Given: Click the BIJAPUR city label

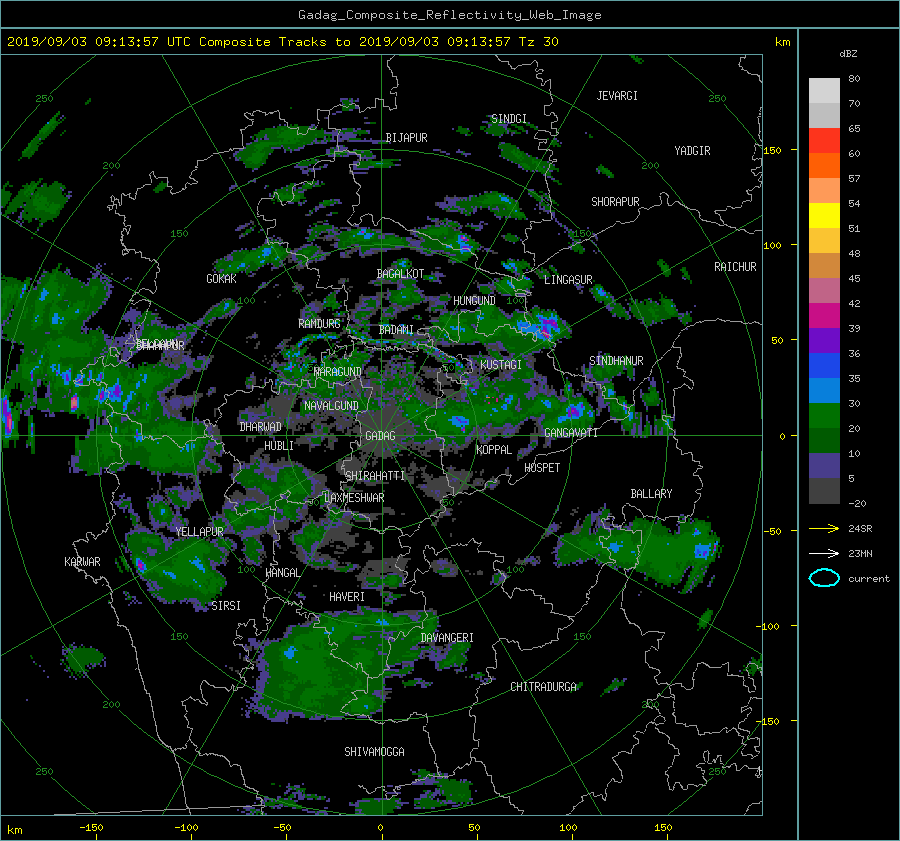Looking at the screenshot, I should pos(406,138).
